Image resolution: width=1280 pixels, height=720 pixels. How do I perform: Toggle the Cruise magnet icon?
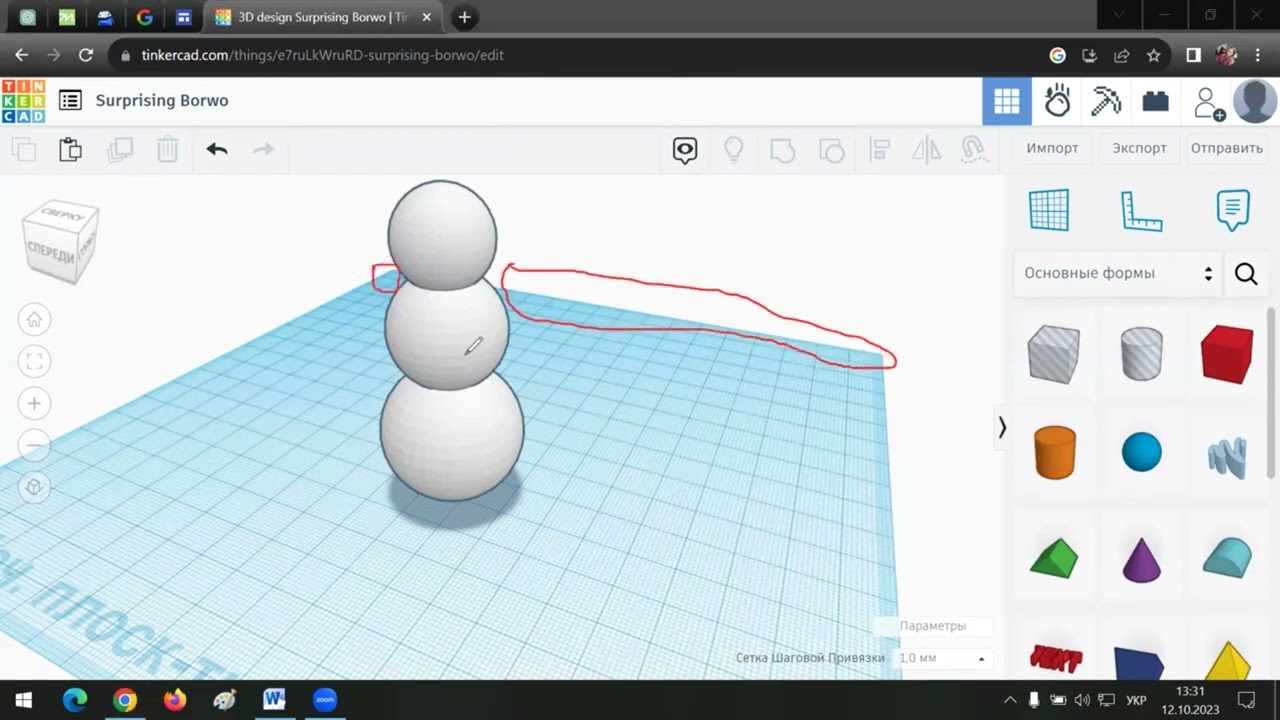pos(974,150)
